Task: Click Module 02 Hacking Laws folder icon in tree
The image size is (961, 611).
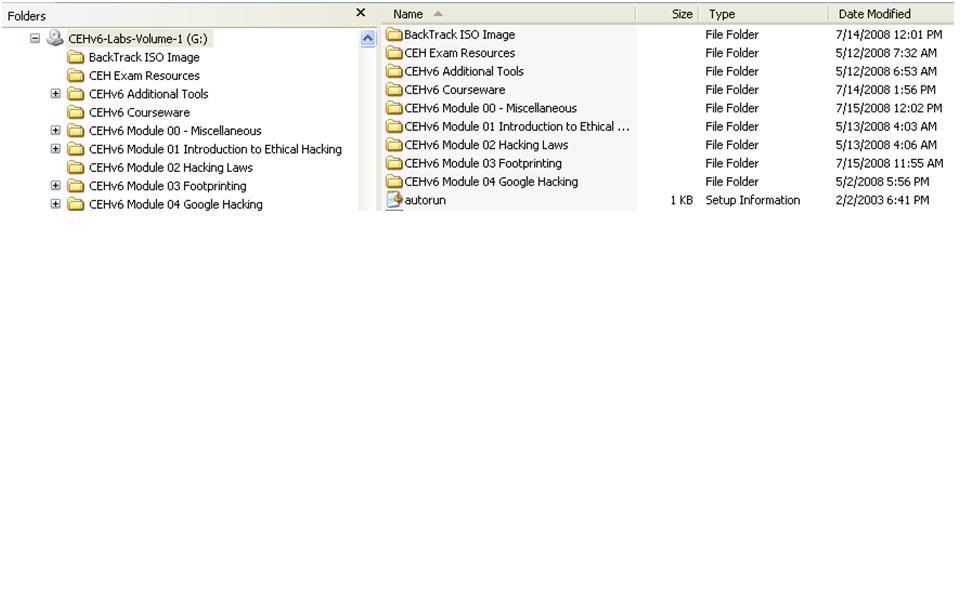Action: (76, 167)
